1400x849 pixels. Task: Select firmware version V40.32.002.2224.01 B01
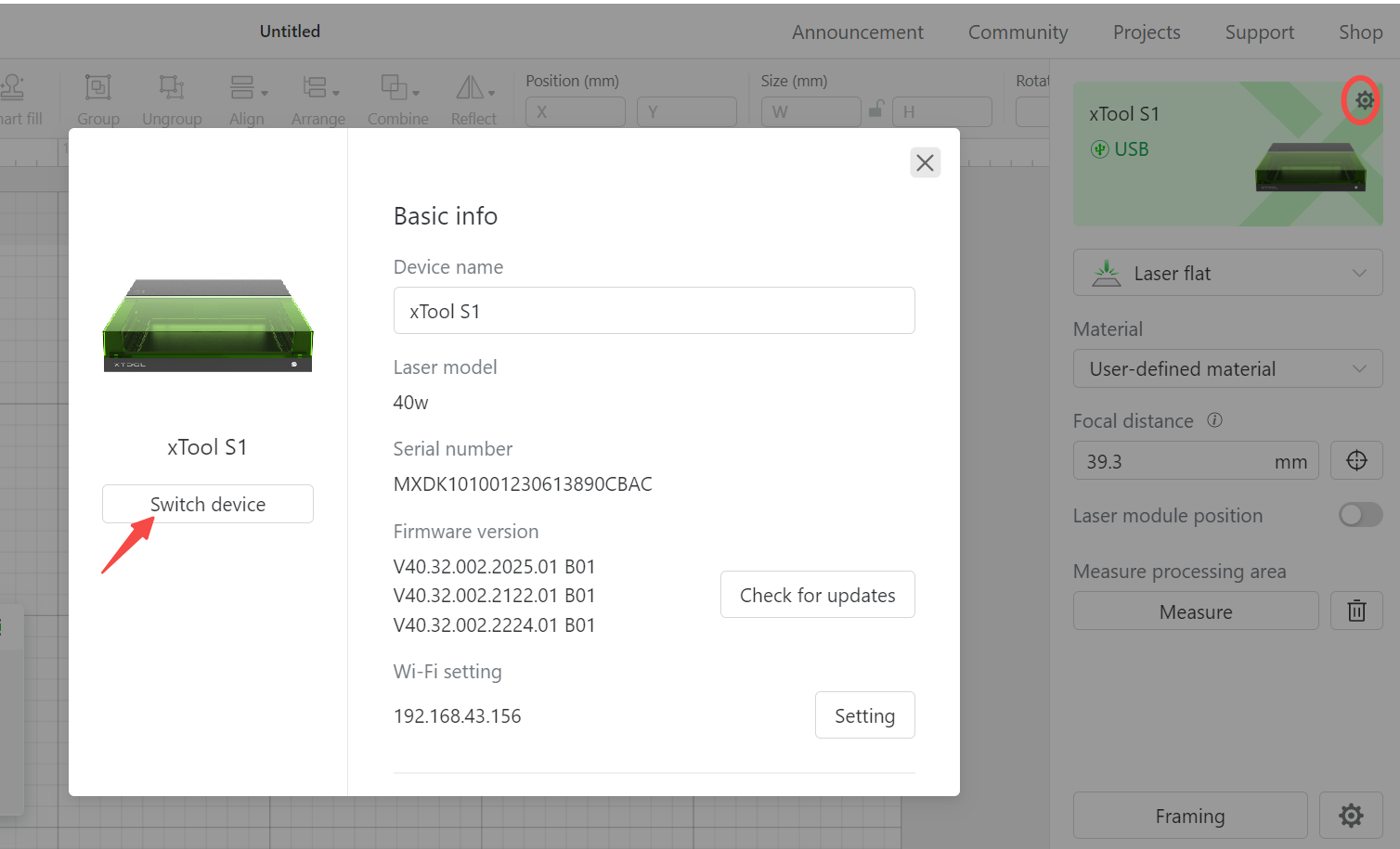click(x=494, y=624)
